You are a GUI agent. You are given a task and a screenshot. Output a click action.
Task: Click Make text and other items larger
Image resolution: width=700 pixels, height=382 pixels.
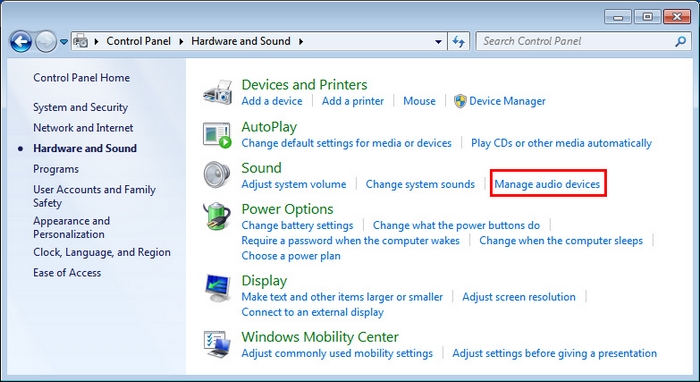pyautogui.click(x=342, y=297)
